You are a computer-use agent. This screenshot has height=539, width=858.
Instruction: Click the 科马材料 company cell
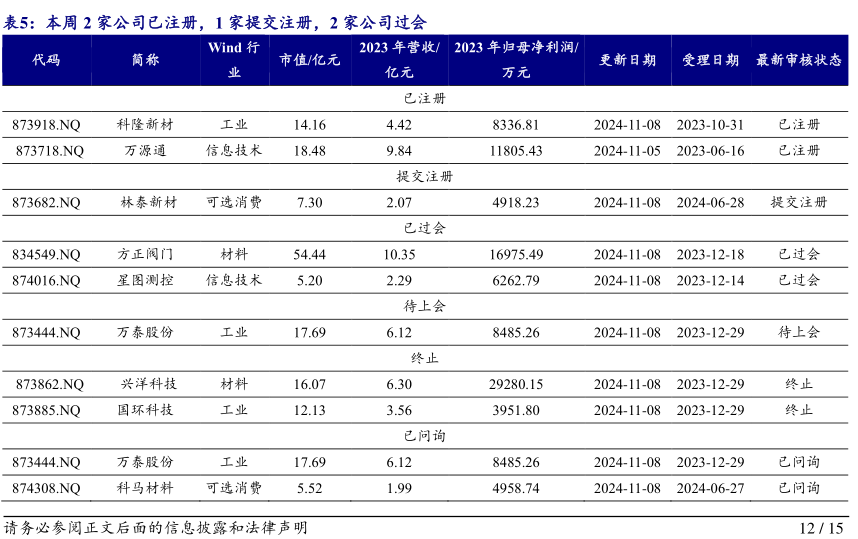coord(145,488)
